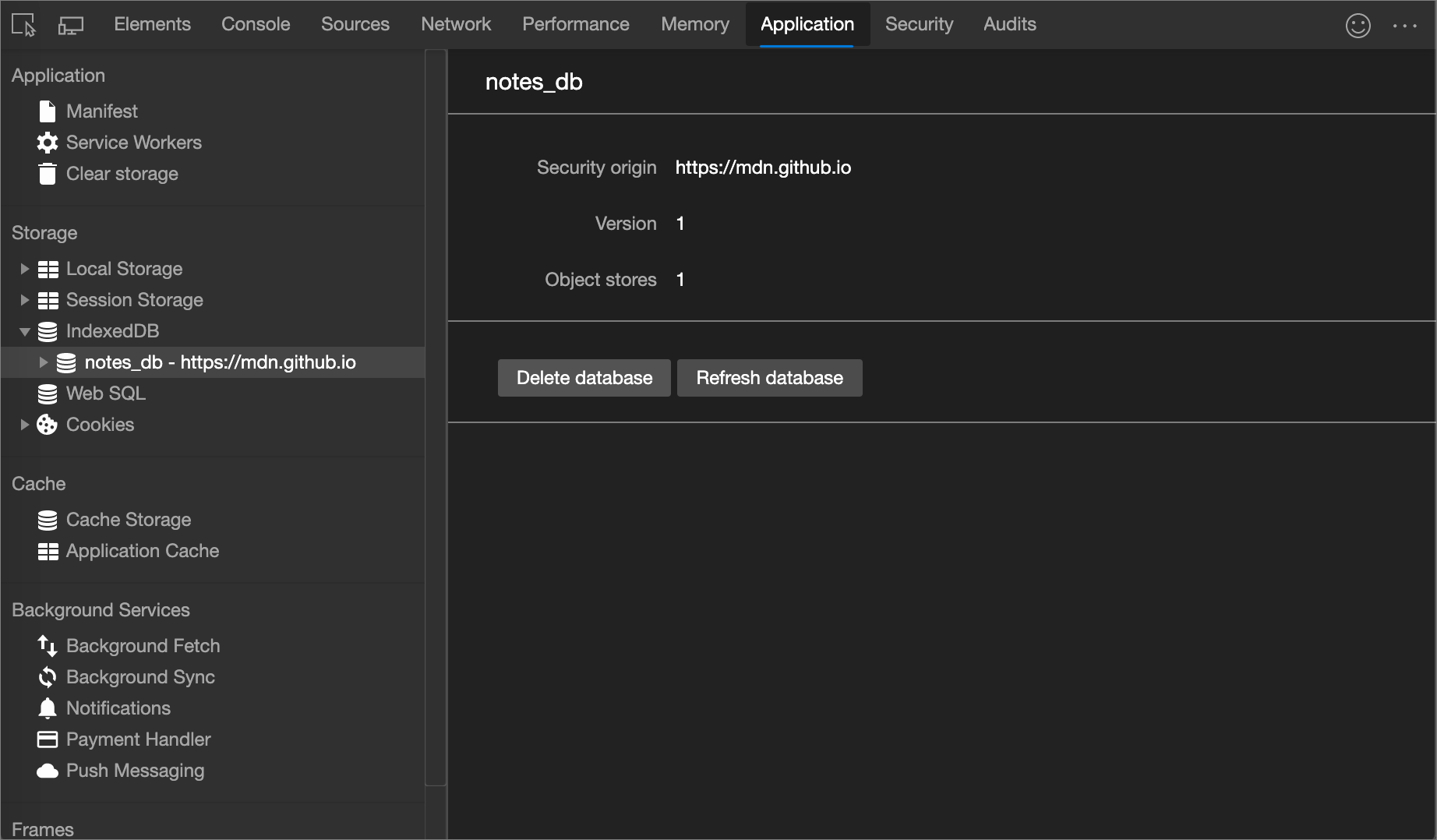Viewport: 1437px width, 840px height.
Task: Open the DevTools overflow menu
Action: (x=1405, y=24)
